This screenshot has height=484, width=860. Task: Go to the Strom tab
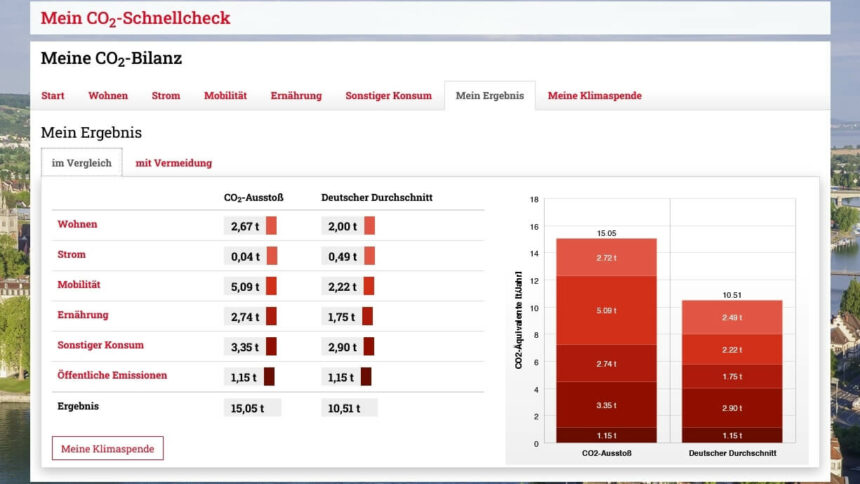[166, 95]
